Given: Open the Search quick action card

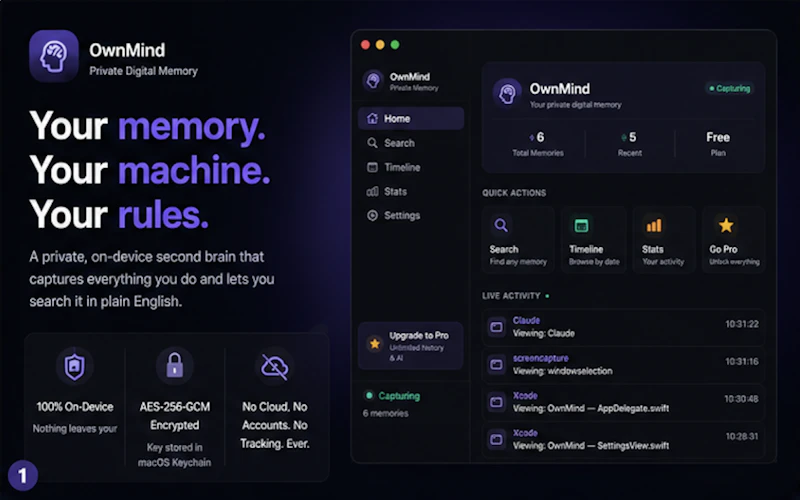Looking at the screenshot, I should click(518, 239).
